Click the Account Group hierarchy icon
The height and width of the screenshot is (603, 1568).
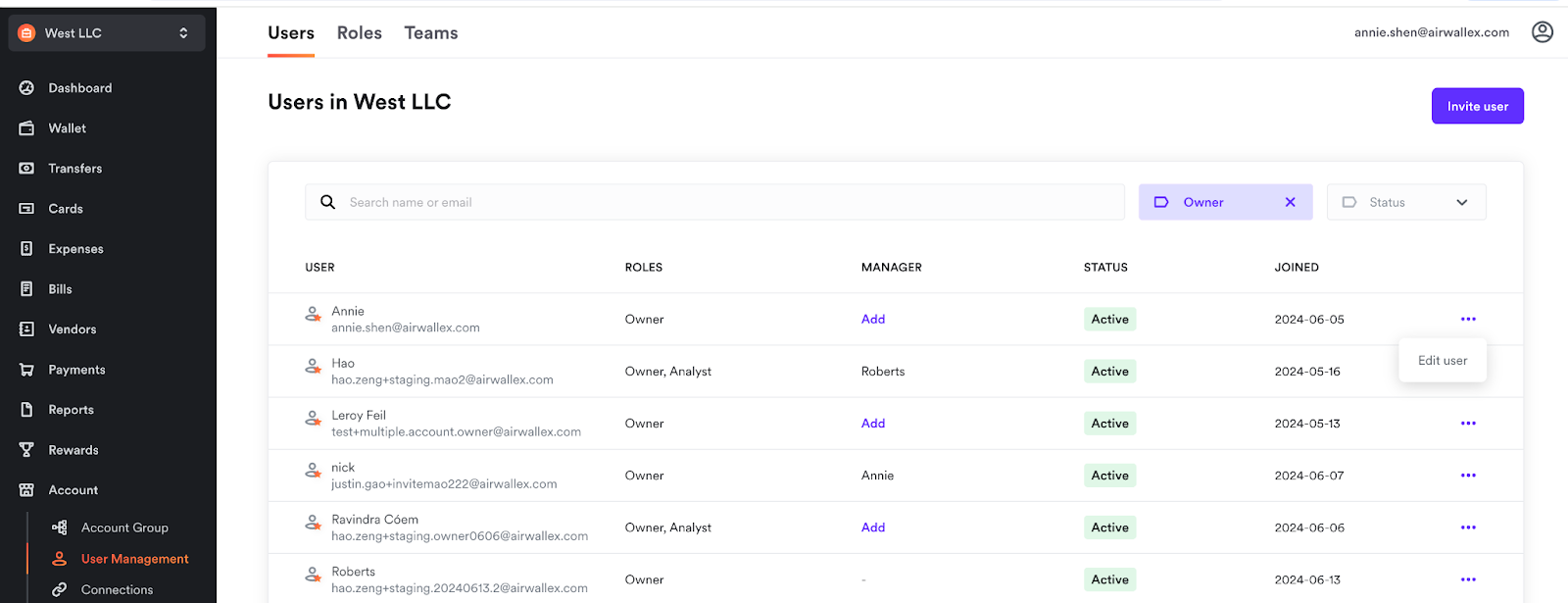coord(60,528)
